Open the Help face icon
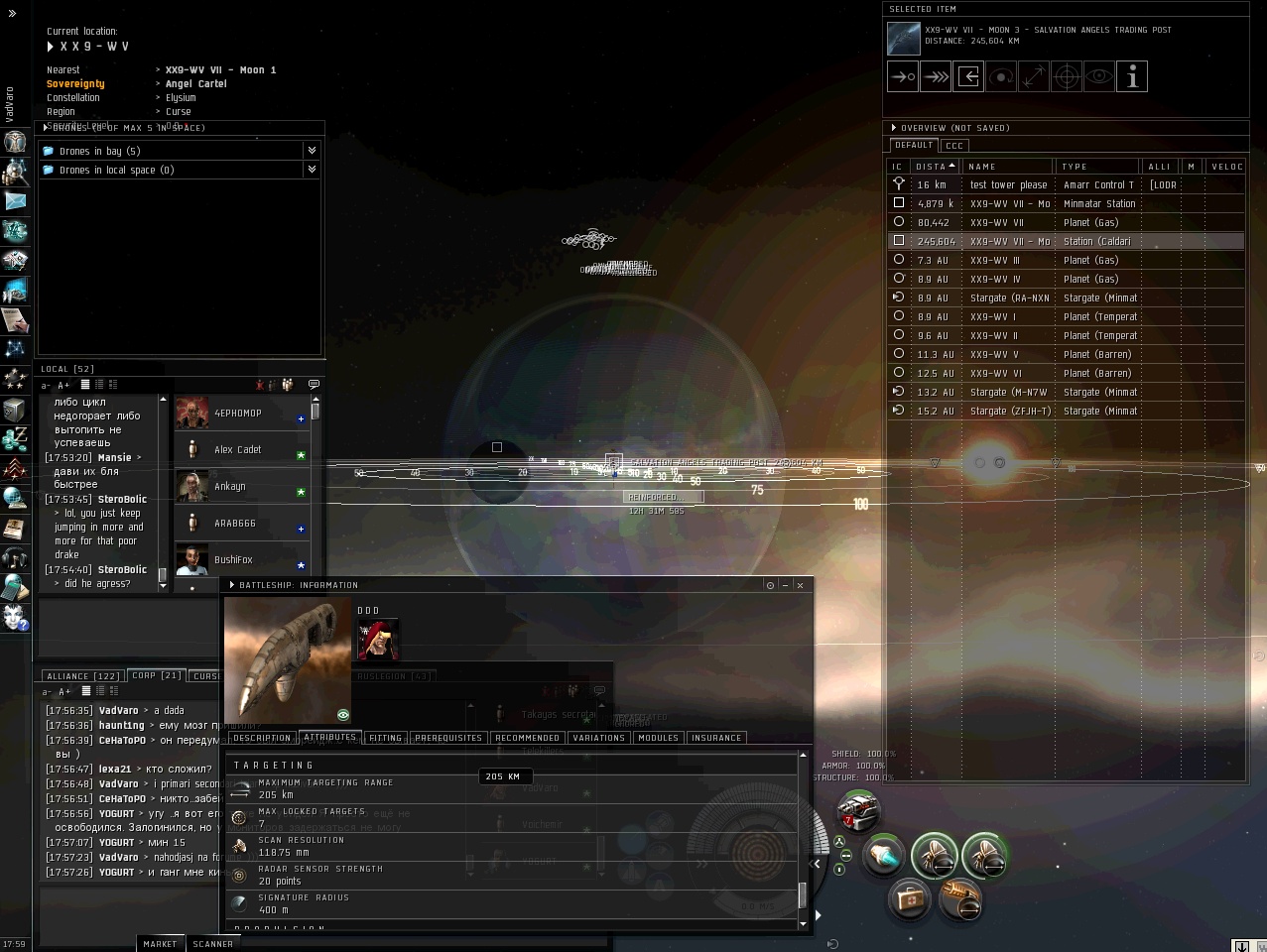The width and height of the screenshot is (1267, 952). pyautogui.click(x=15, y=617)
